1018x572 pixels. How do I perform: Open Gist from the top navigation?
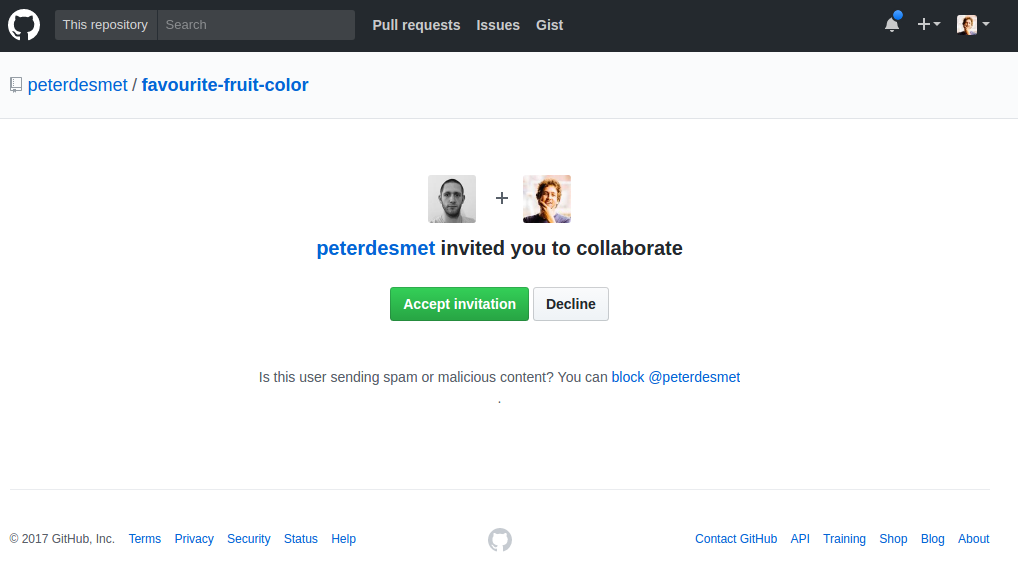(549, 25)
